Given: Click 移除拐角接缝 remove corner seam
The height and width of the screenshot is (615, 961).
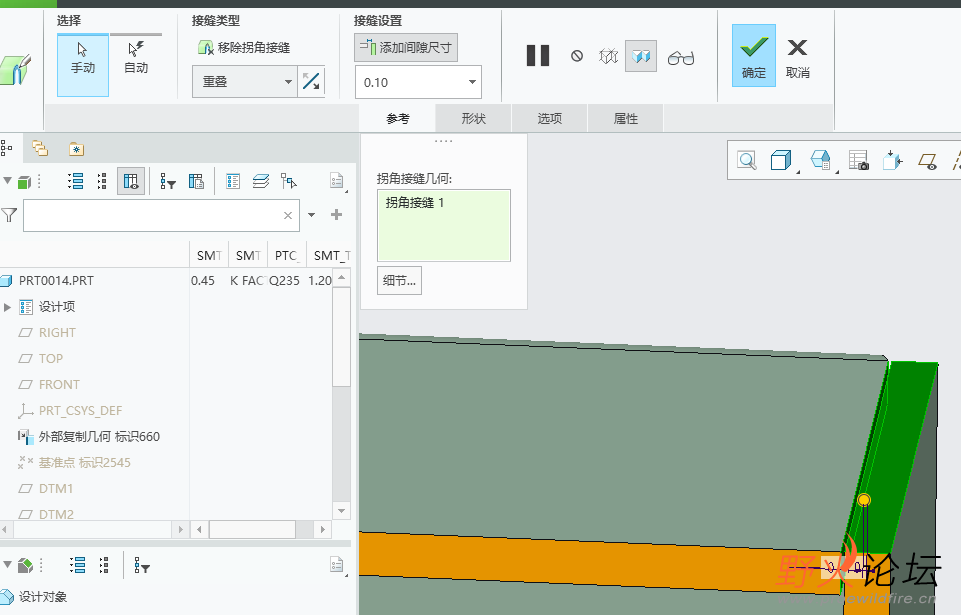Looking at the screenshot, I should (244, 47).
